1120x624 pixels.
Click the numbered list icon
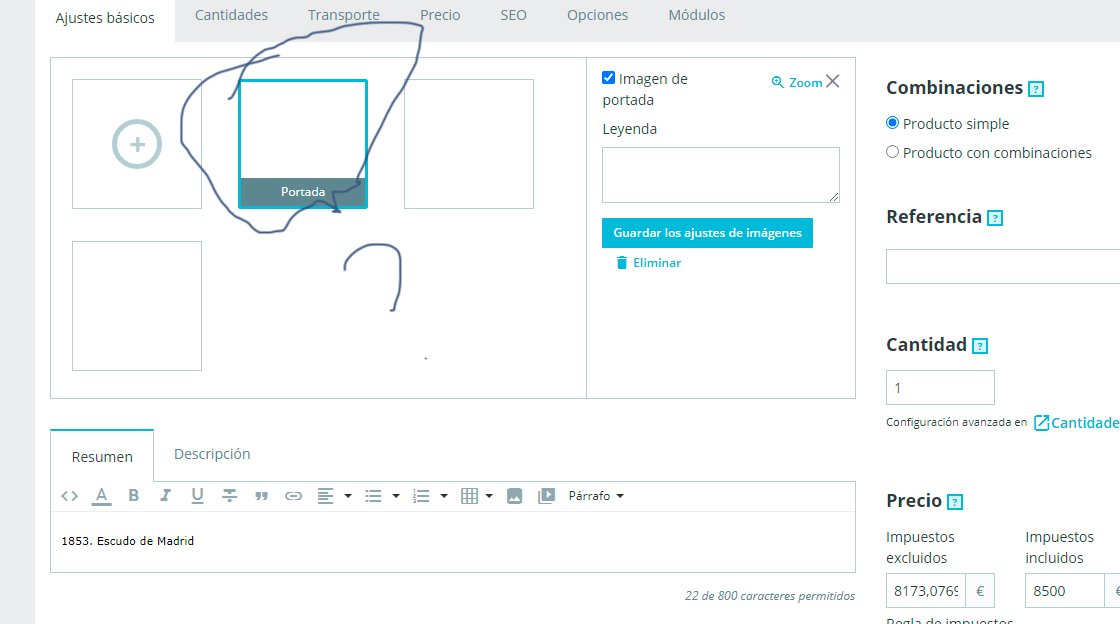point(421,495)
